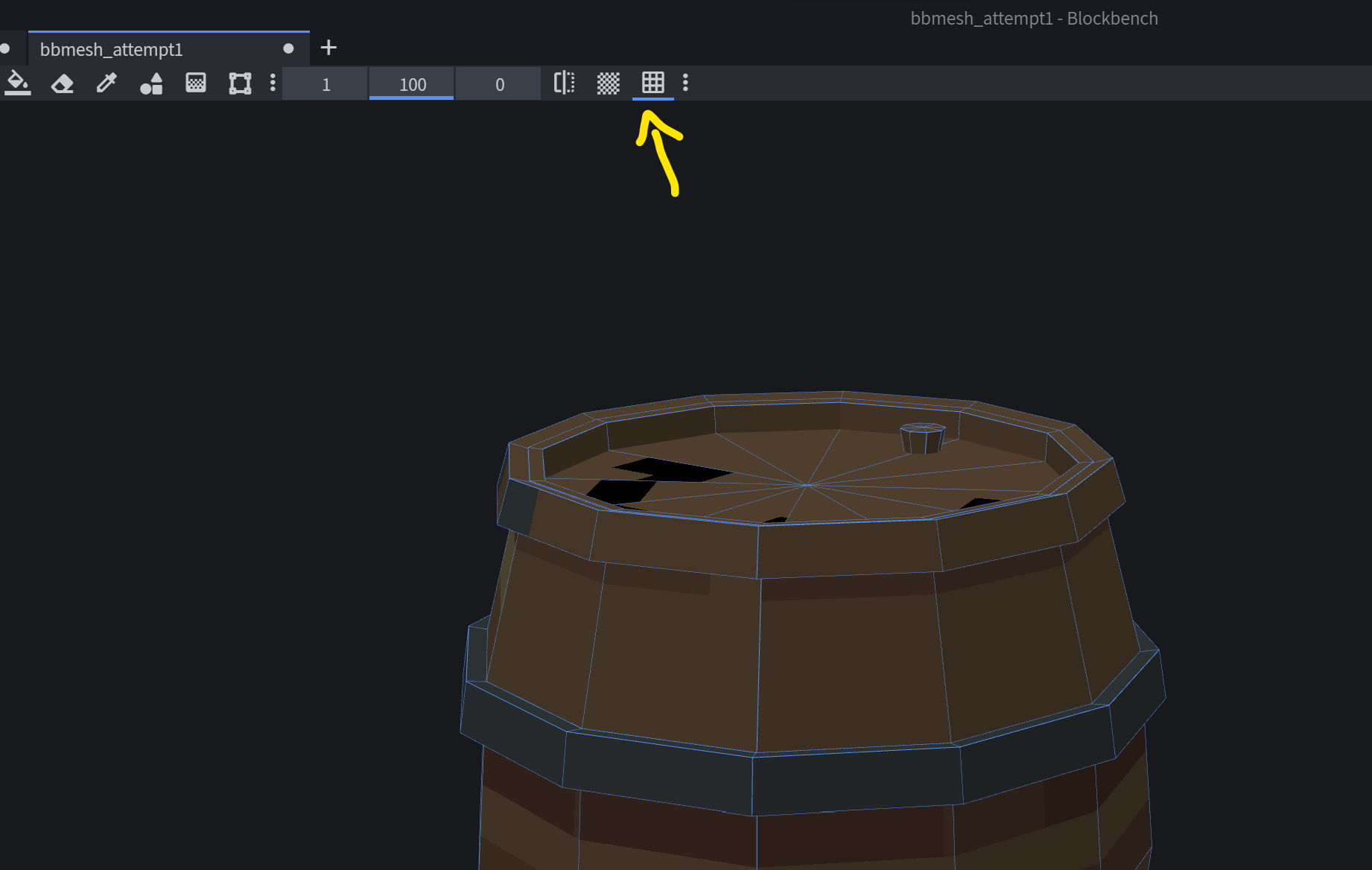Select the Copy Brush tool
This screenshot has width=1372, height=870.
point(195,83)
